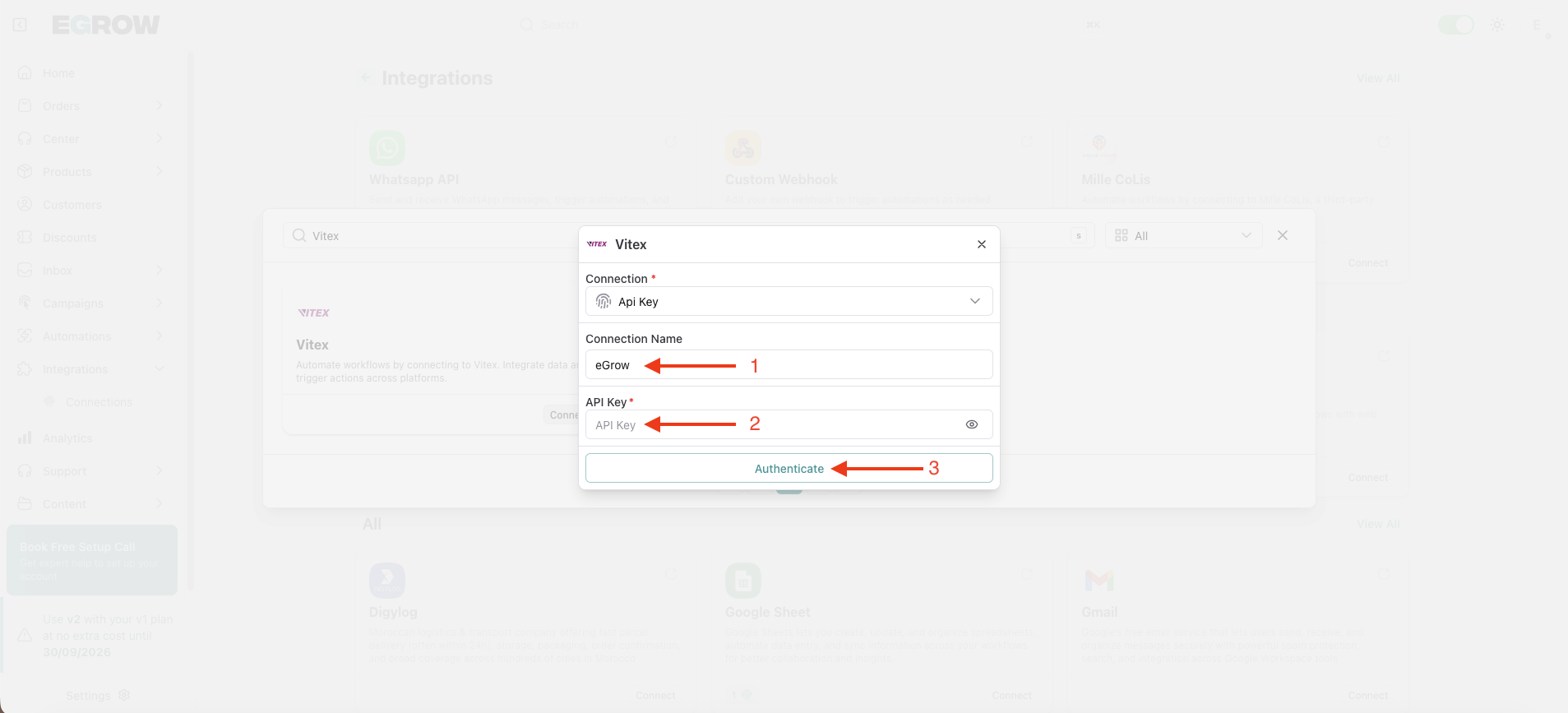Click Connect on the Google Sheet card
This screenshot has height=713, width=1568.
tap(1011, 696)
